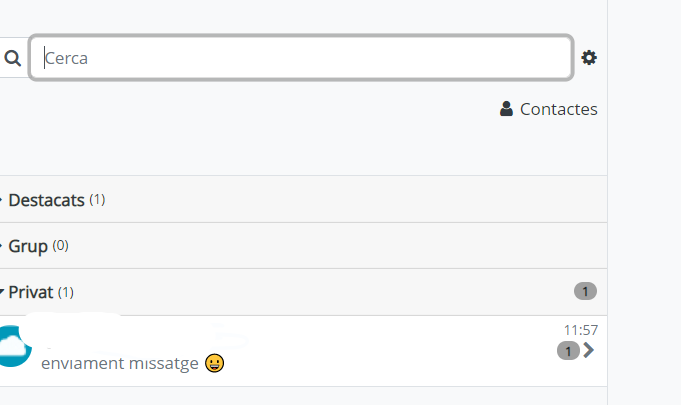The width and height of the screenshot is (681, 405).
Task: Click the Grup (0) count label
Action: tap(60, 246)
